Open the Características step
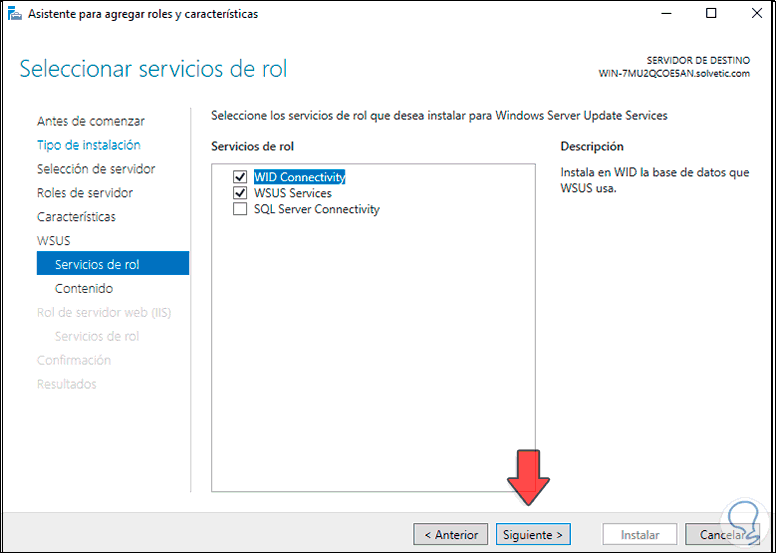This screenshot has height=553, width=776. click(x=76, y=217)
